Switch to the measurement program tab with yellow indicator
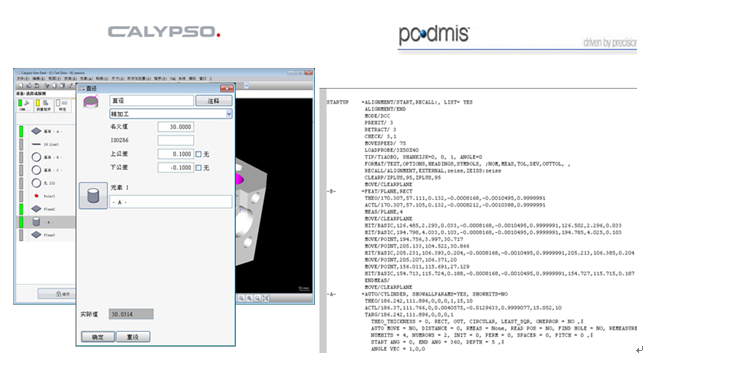This screenshot has width=741, height=374. click(x=43, y=105)
